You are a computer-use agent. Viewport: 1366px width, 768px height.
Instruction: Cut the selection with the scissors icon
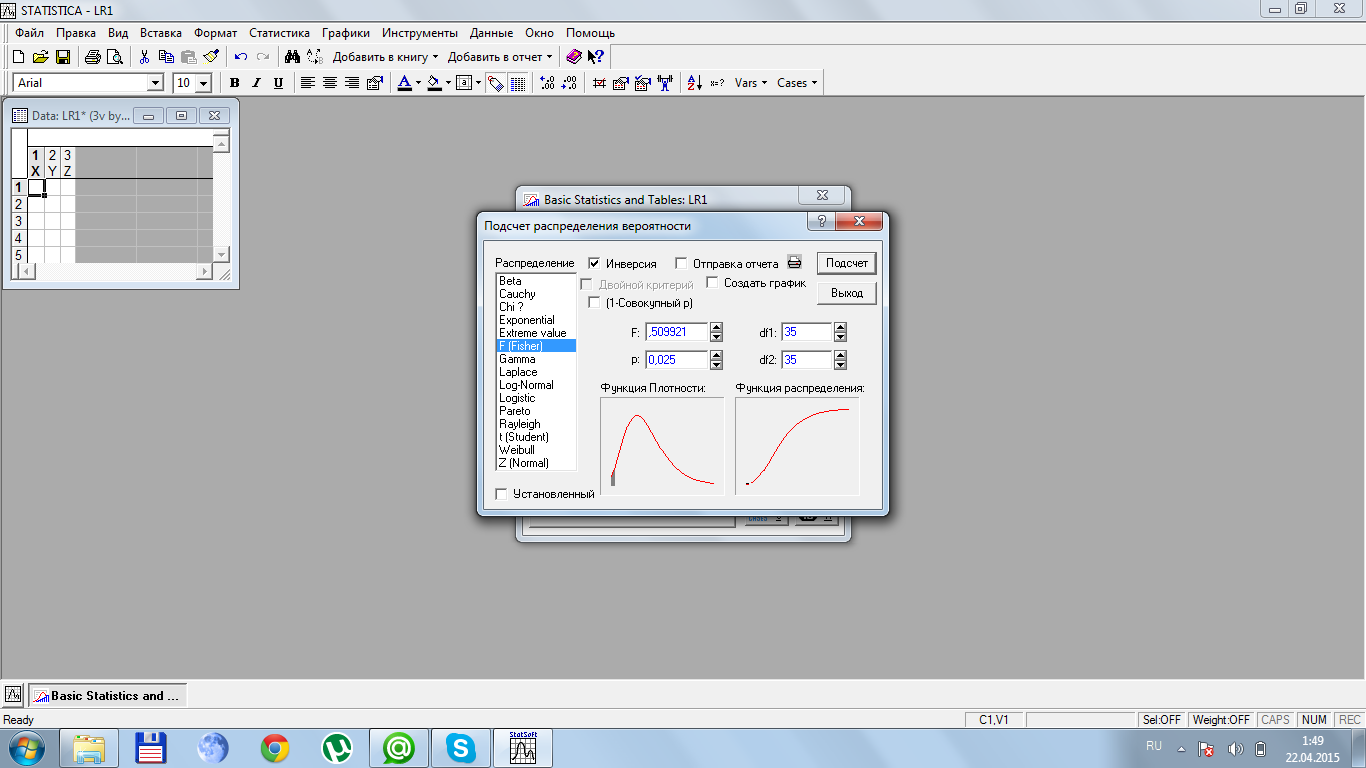[144, 57]
